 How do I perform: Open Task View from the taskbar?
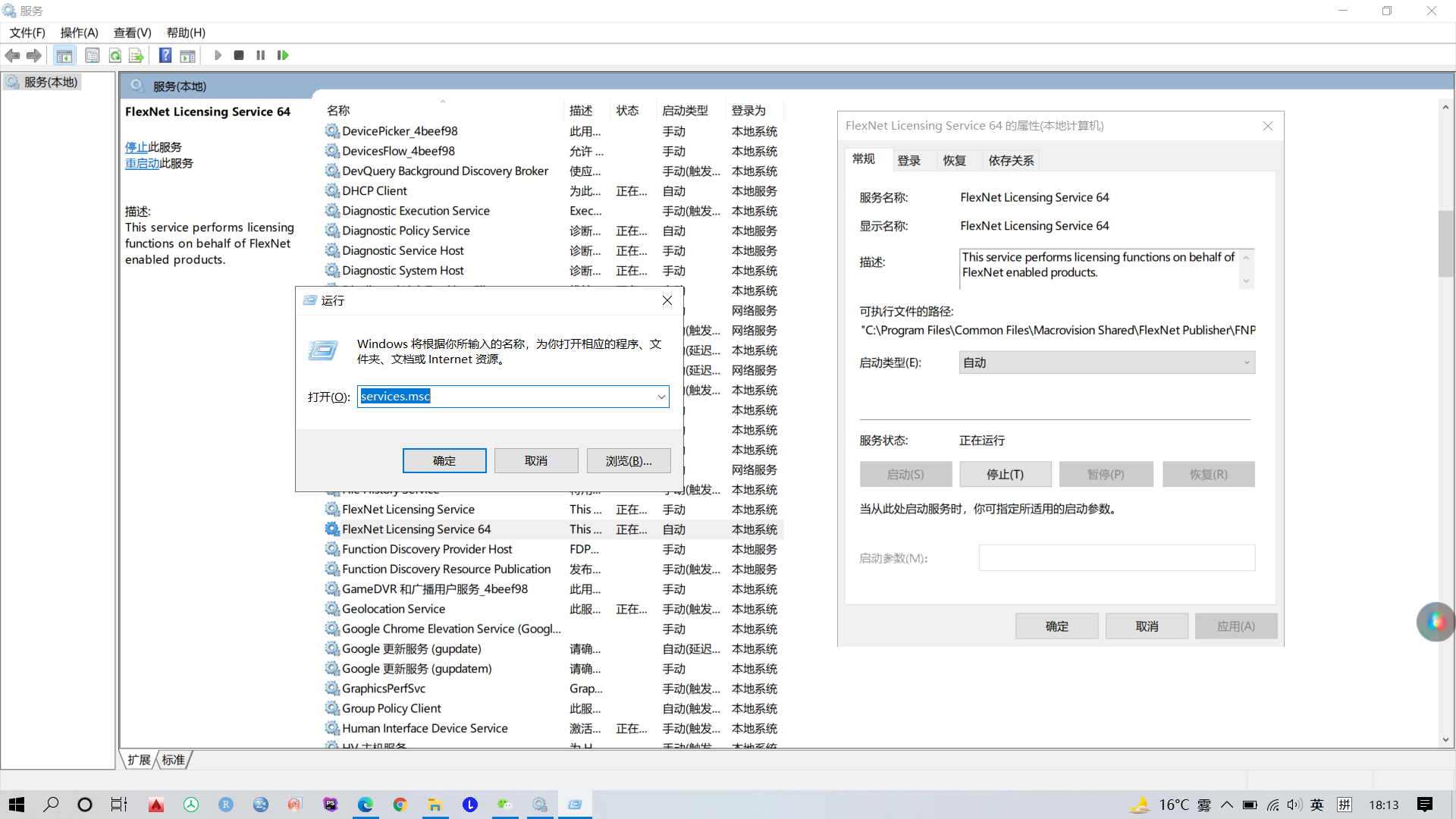(119, 805)
